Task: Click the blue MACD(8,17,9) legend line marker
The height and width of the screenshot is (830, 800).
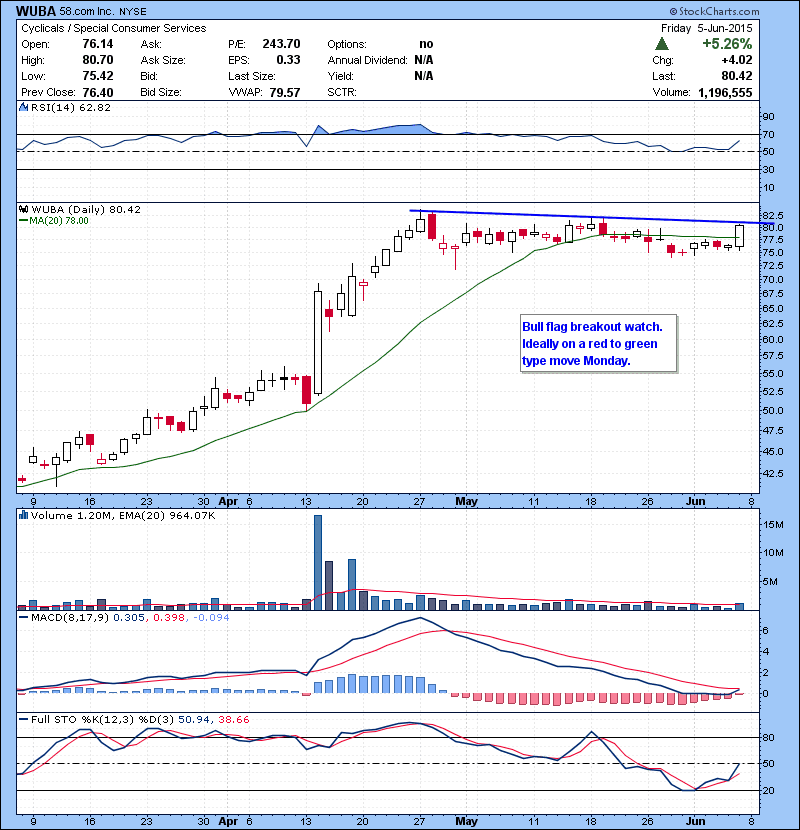Action: point(23,617)
